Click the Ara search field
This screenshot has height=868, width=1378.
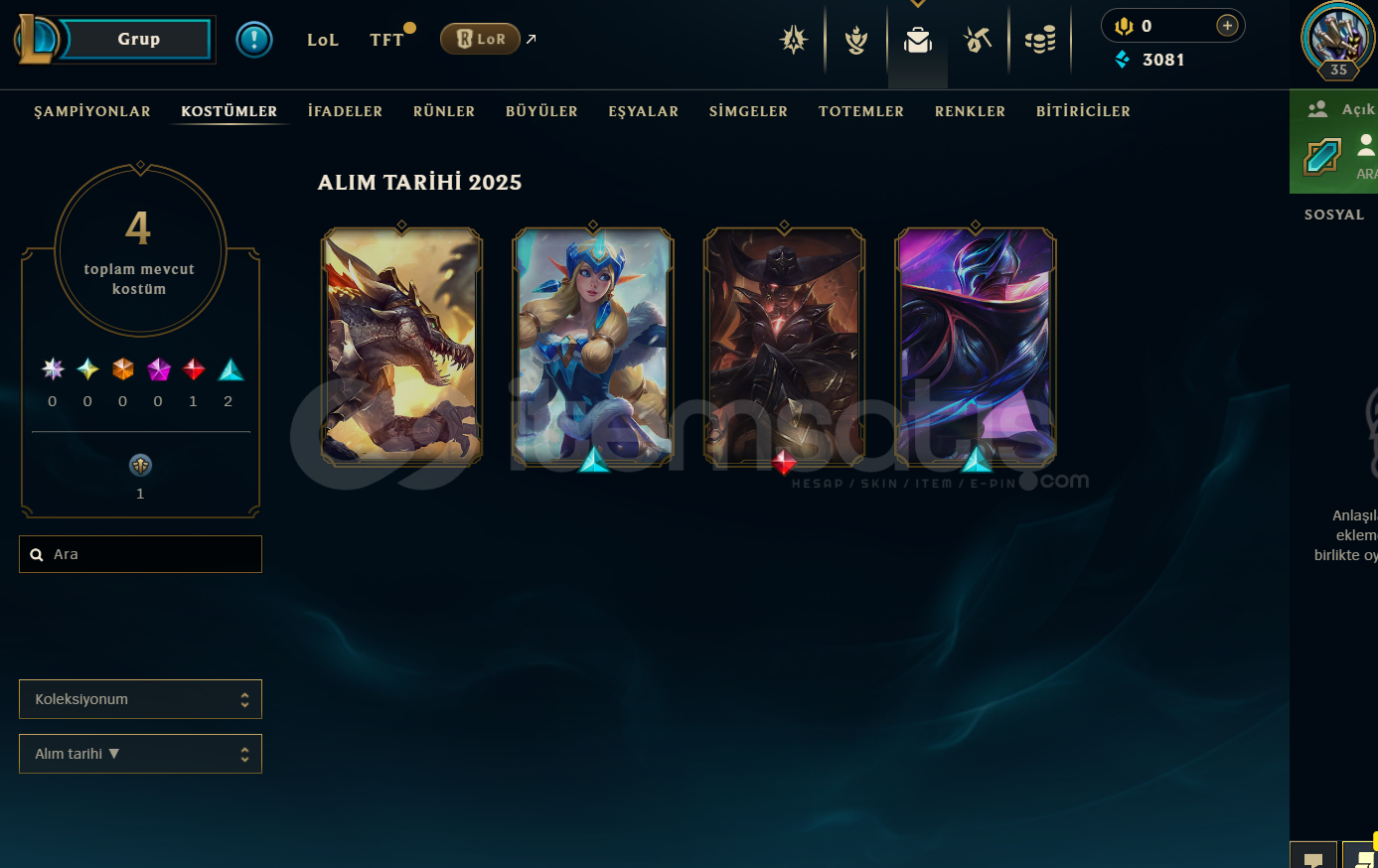click(140, 554)
